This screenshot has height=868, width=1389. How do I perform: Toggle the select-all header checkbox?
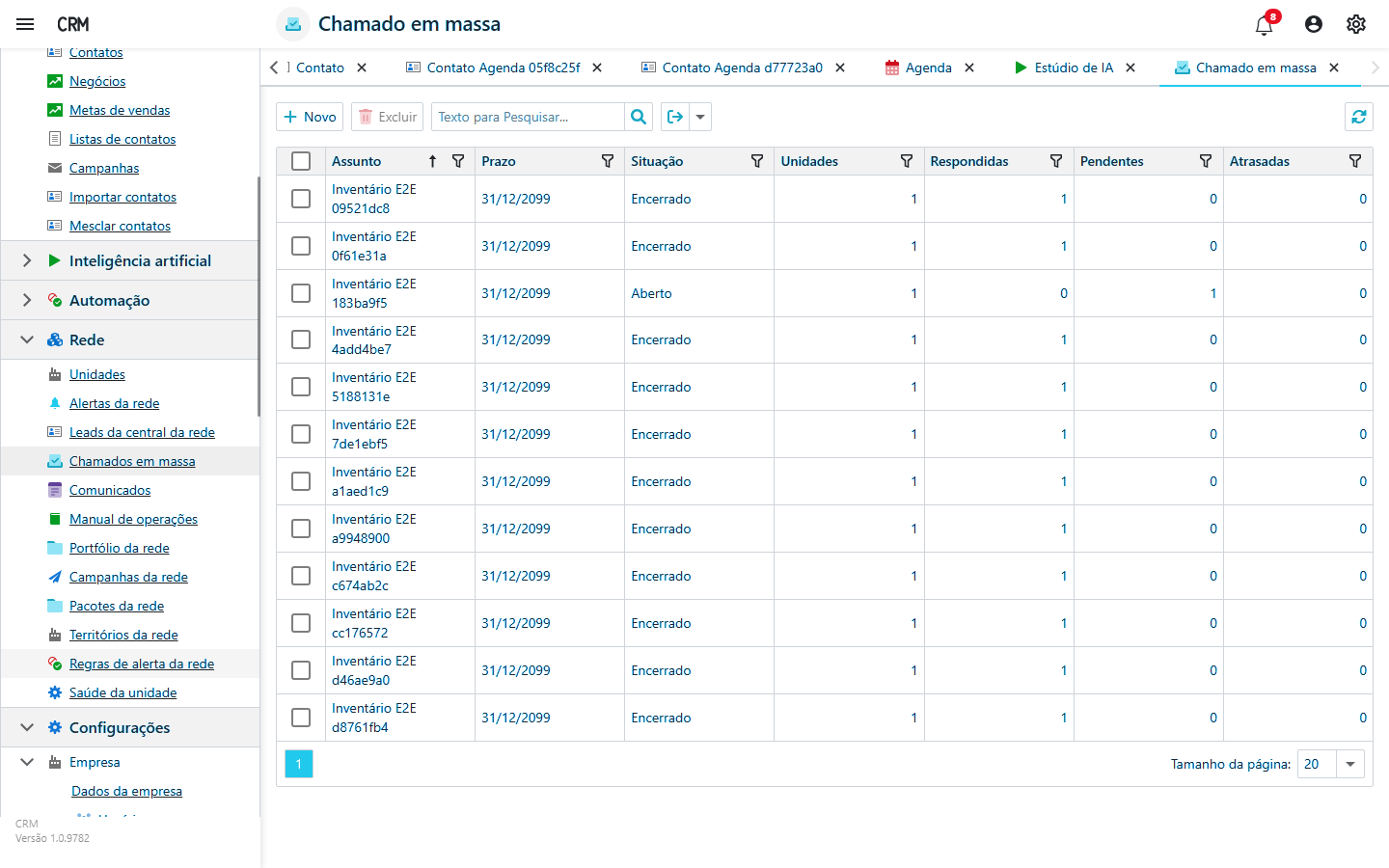(301, 161)
